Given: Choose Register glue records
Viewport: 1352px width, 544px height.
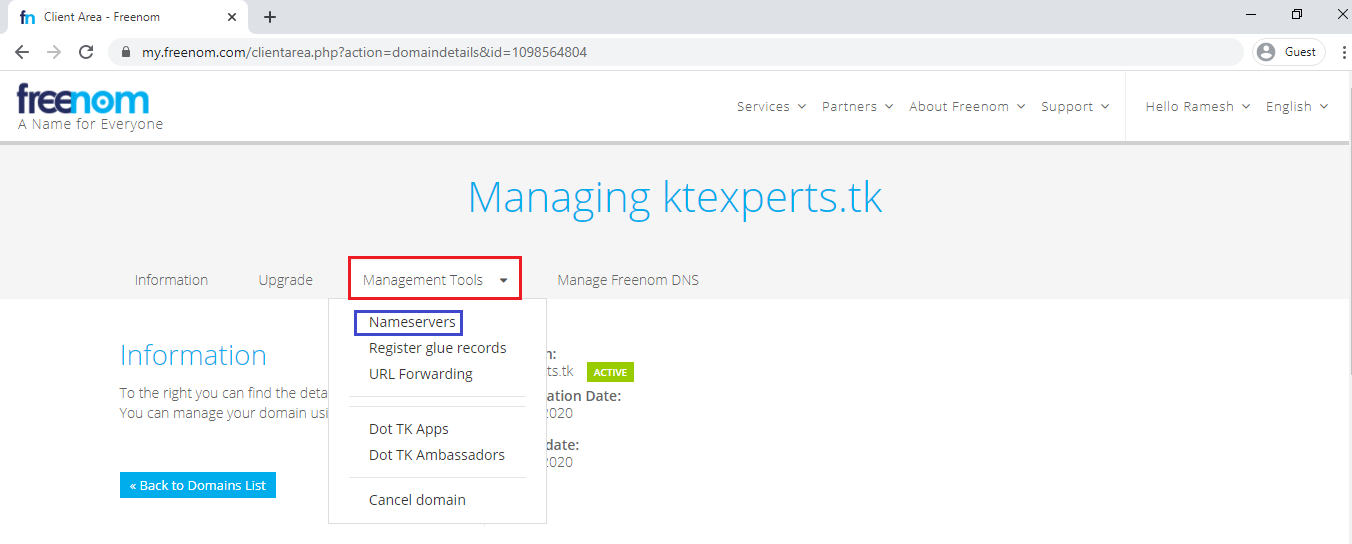Looking at the screenshot, I should coord(438,348).
